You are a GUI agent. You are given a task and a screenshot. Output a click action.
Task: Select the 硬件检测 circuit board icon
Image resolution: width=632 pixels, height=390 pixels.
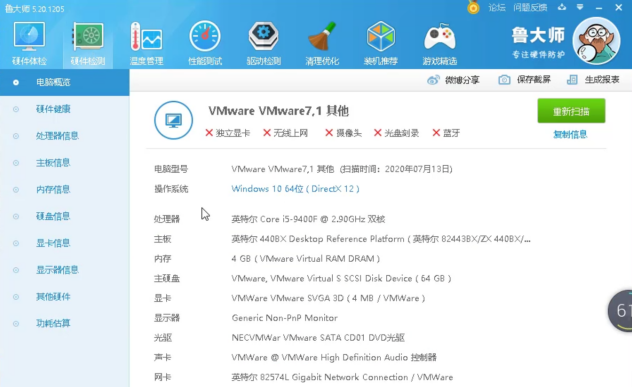pos(88,36)
